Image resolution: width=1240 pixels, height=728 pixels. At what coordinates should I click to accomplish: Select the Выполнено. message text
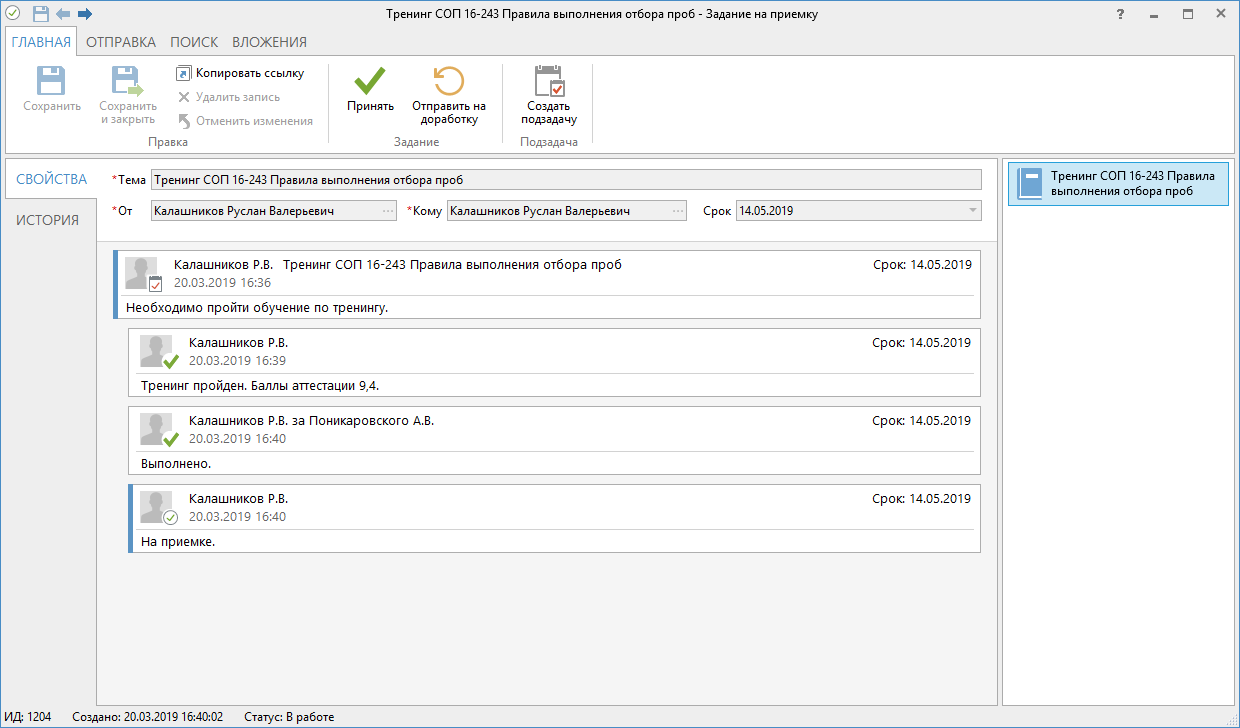(x=176, y=464)
